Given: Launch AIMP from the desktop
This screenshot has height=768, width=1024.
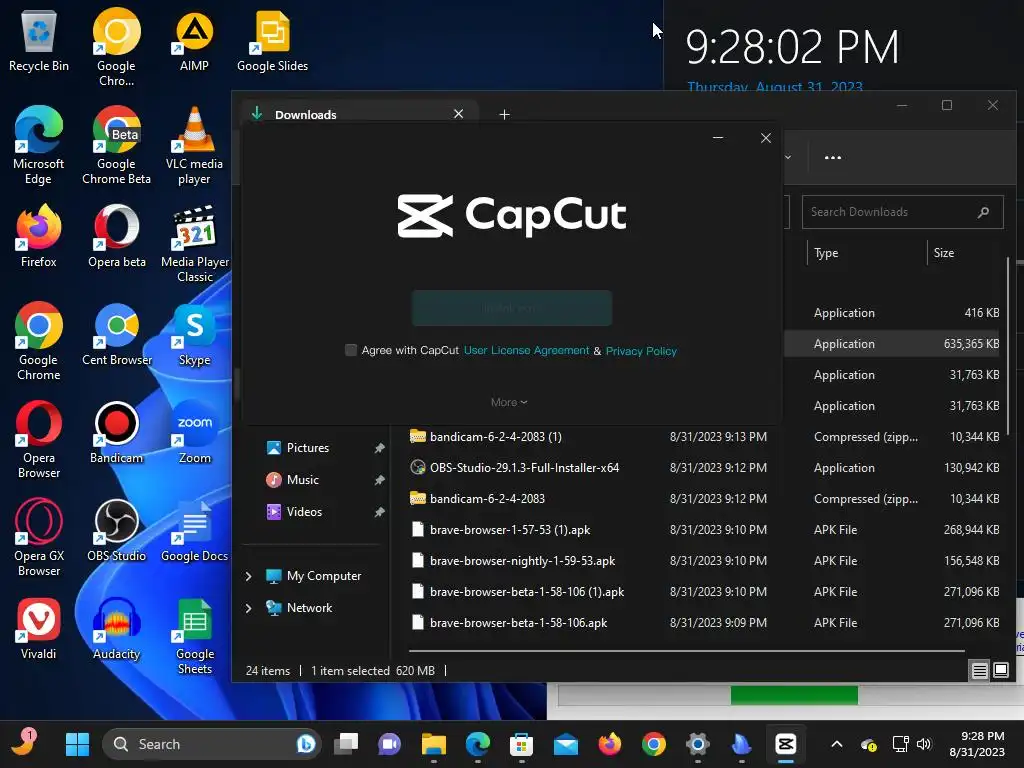Looking at the screenshot, I should 194,40.
